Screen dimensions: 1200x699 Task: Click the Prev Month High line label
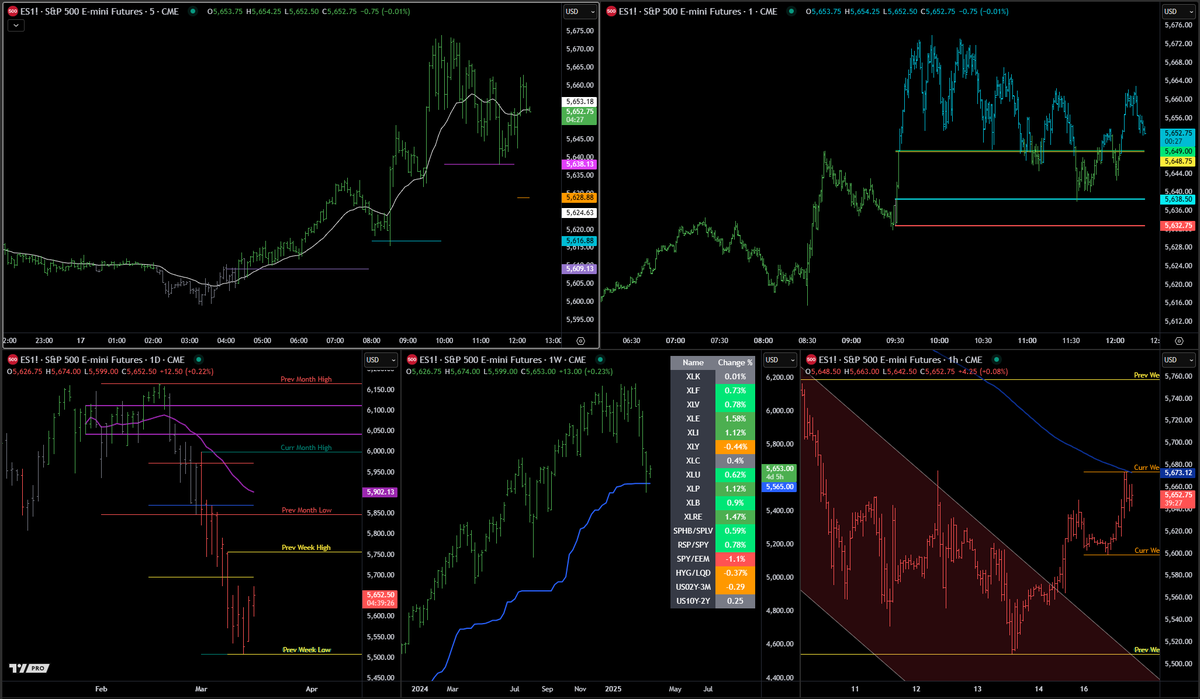[x=306, y=380]
